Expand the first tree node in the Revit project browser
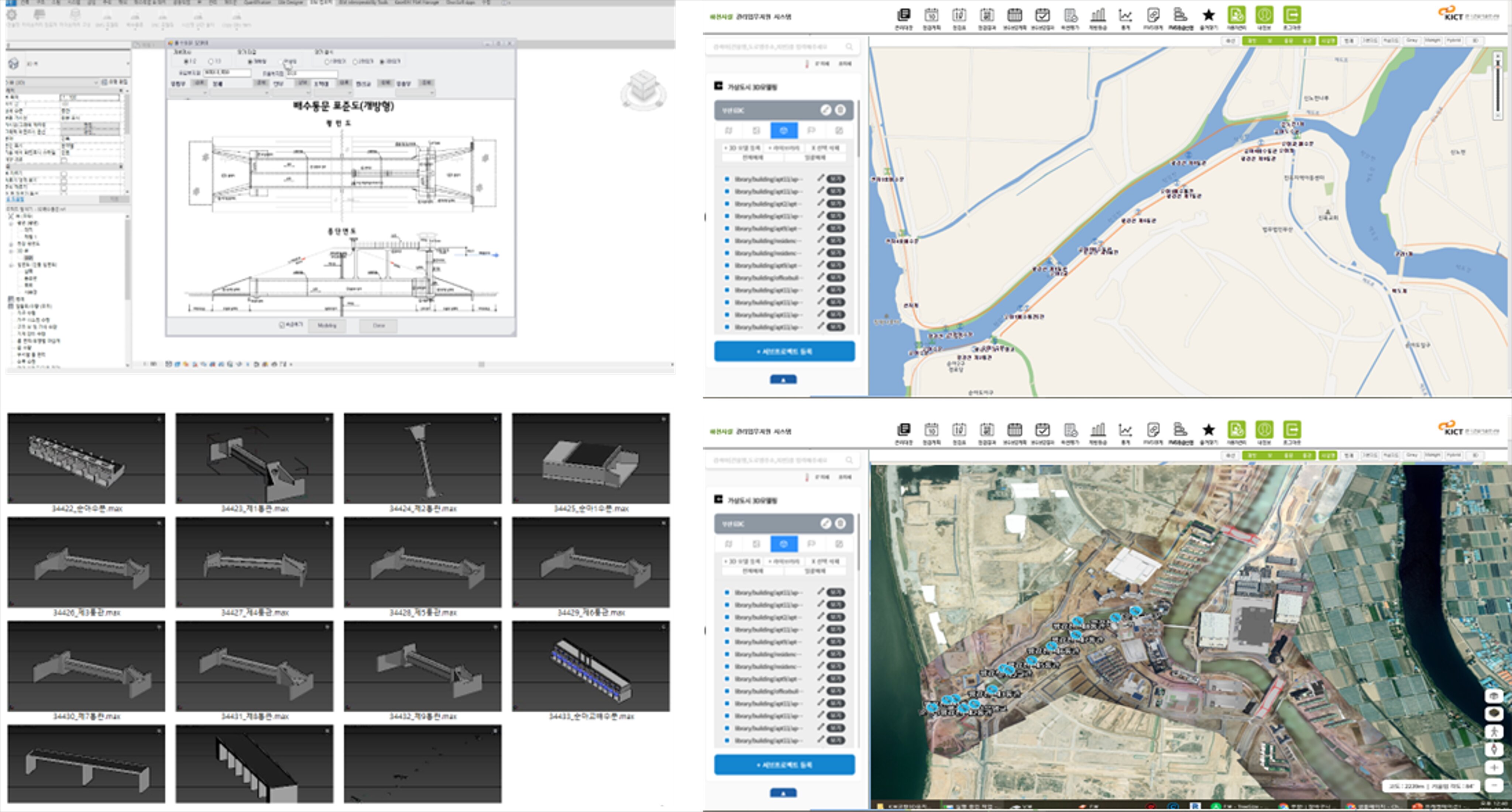The width and height of the screenshot is (1512, 812). 11,216
